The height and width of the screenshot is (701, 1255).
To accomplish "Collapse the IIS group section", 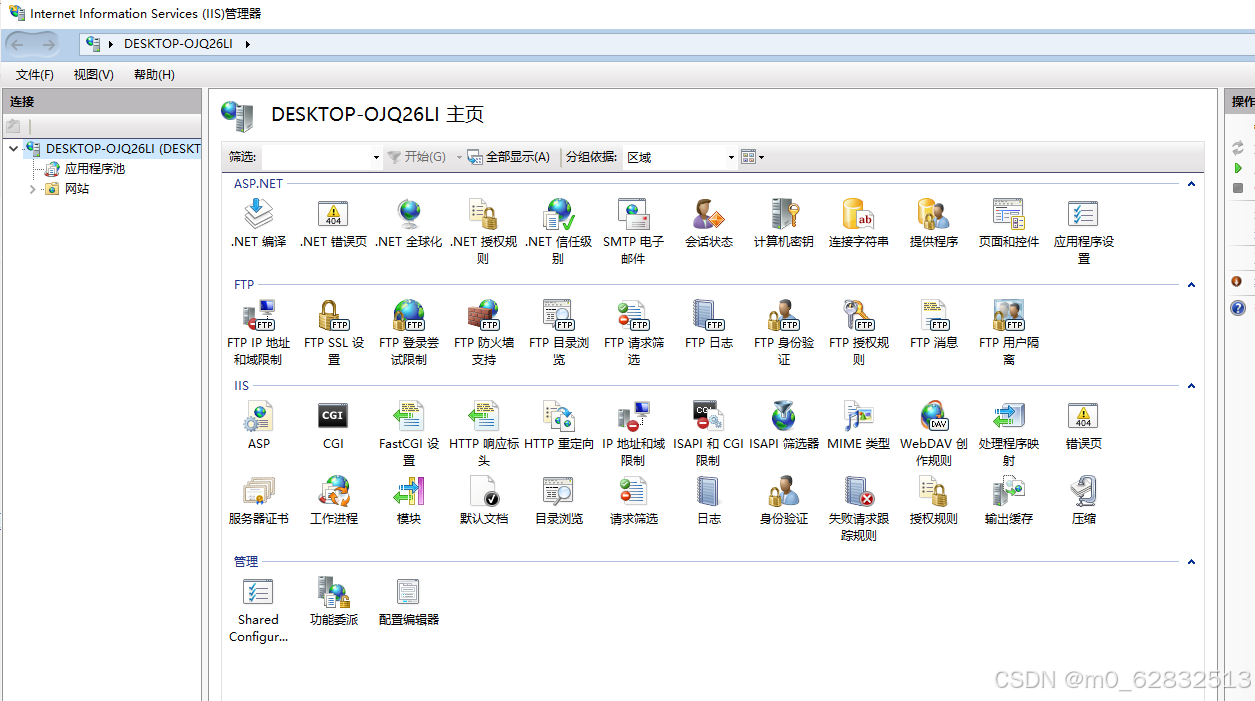I will (1191, 386).
